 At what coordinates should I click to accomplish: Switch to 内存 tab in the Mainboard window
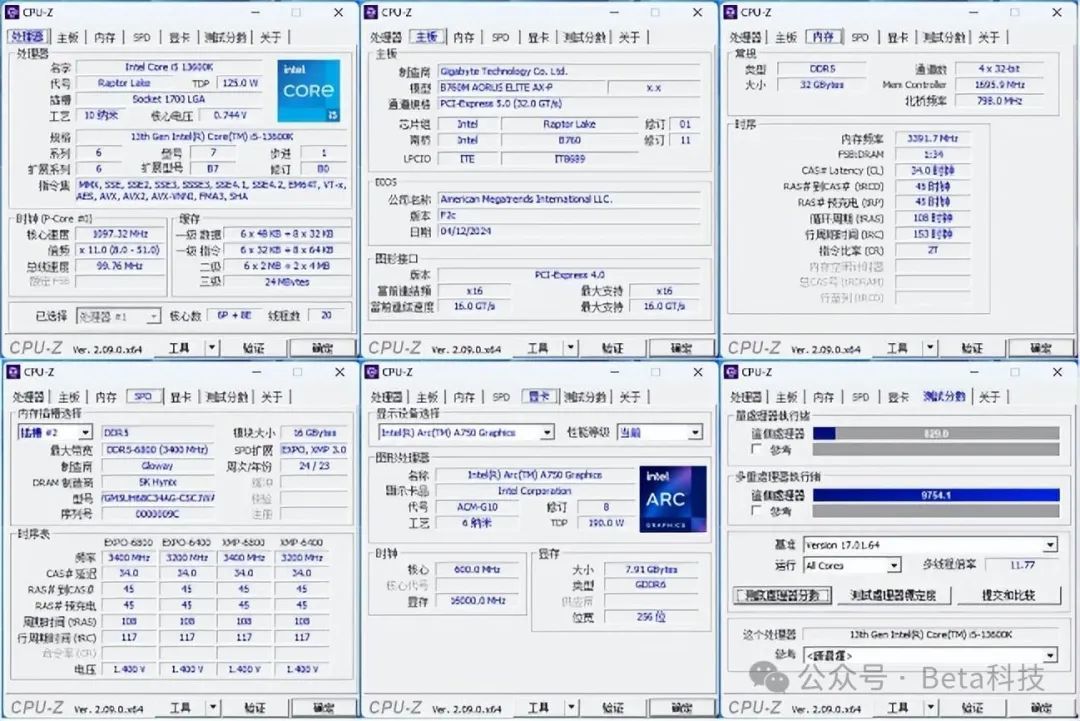464,37
